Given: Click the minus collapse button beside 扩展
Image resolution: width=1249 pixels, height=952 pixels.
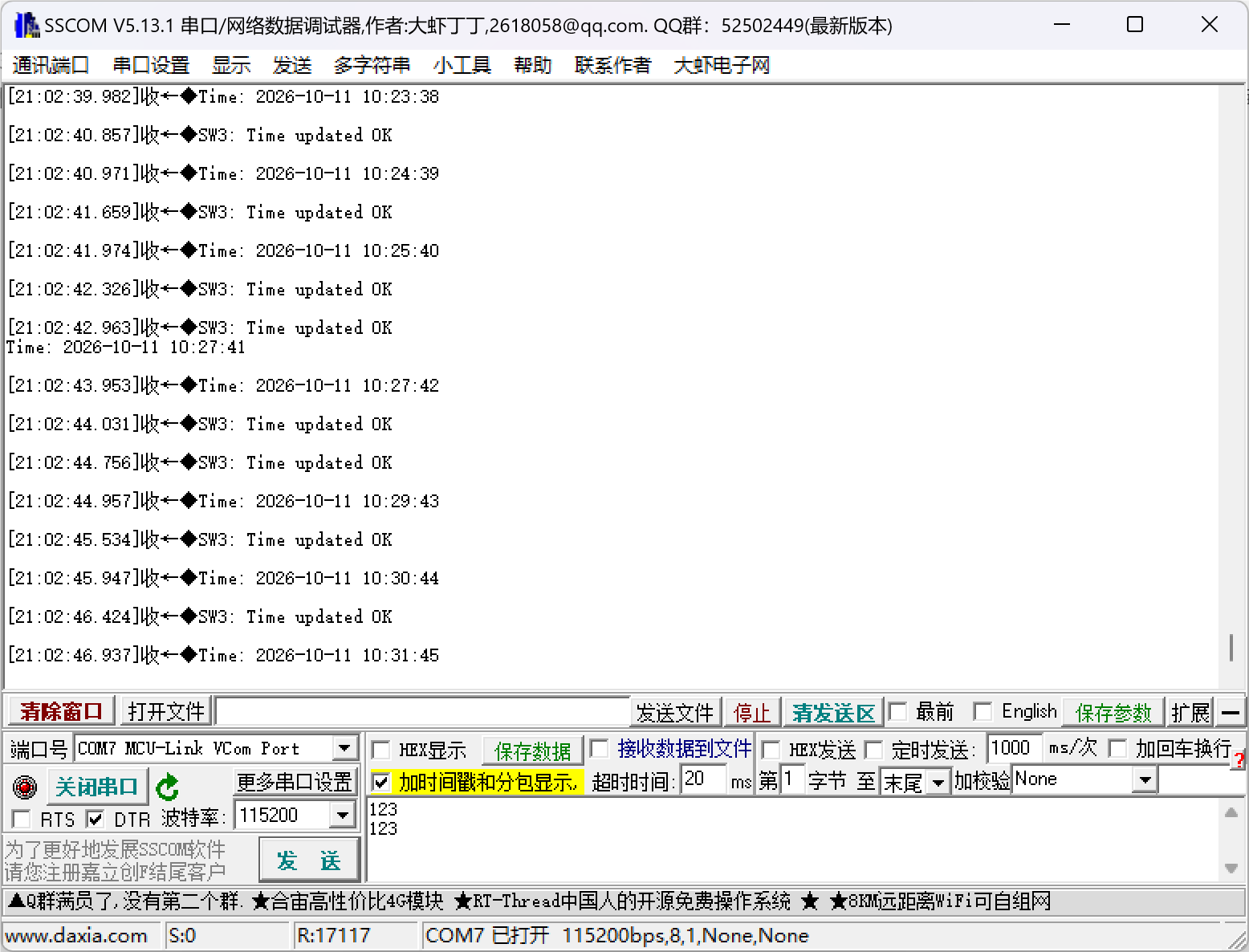Looking at the screenshot, I should (1231, 712).
